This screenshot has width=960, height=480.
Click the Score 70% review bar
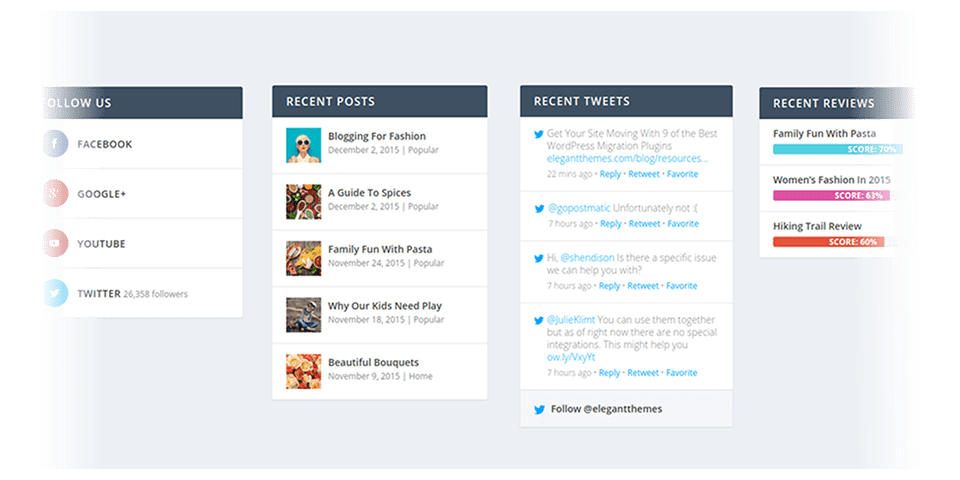pos(837,149)
